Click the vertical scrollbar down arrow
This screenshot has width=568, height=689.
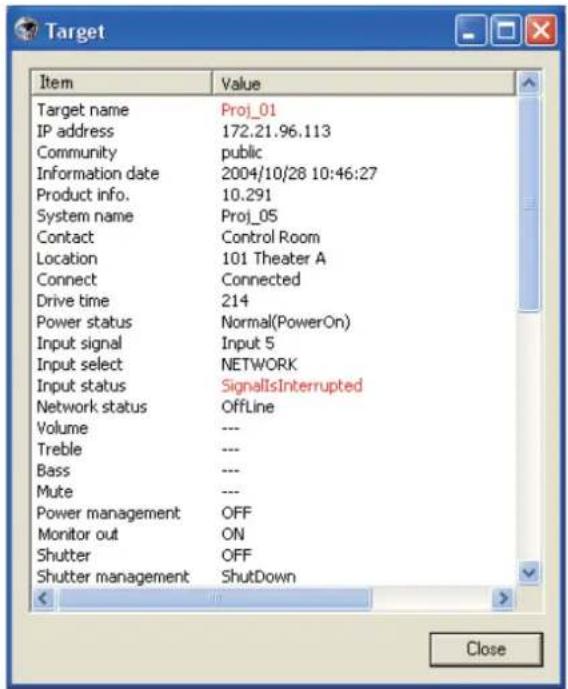click(529, 573)
